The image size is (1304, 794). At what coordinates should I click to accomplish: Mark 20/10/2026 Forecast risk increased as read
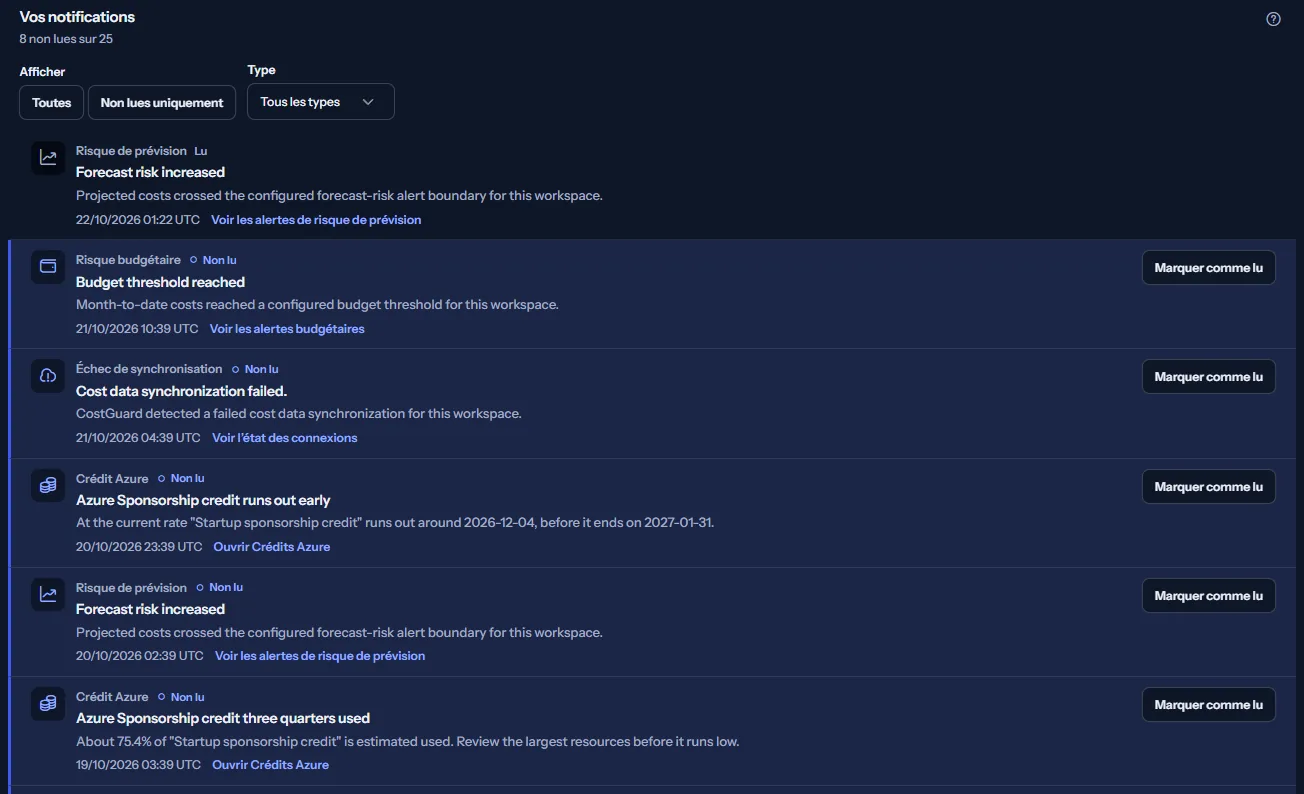(x=1208, y=596)
